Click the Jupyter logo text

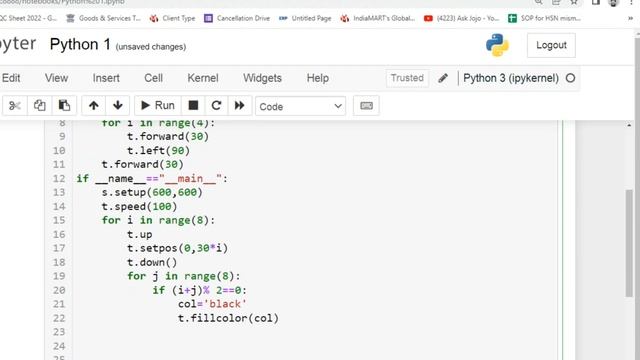click(x=18, y=44)
